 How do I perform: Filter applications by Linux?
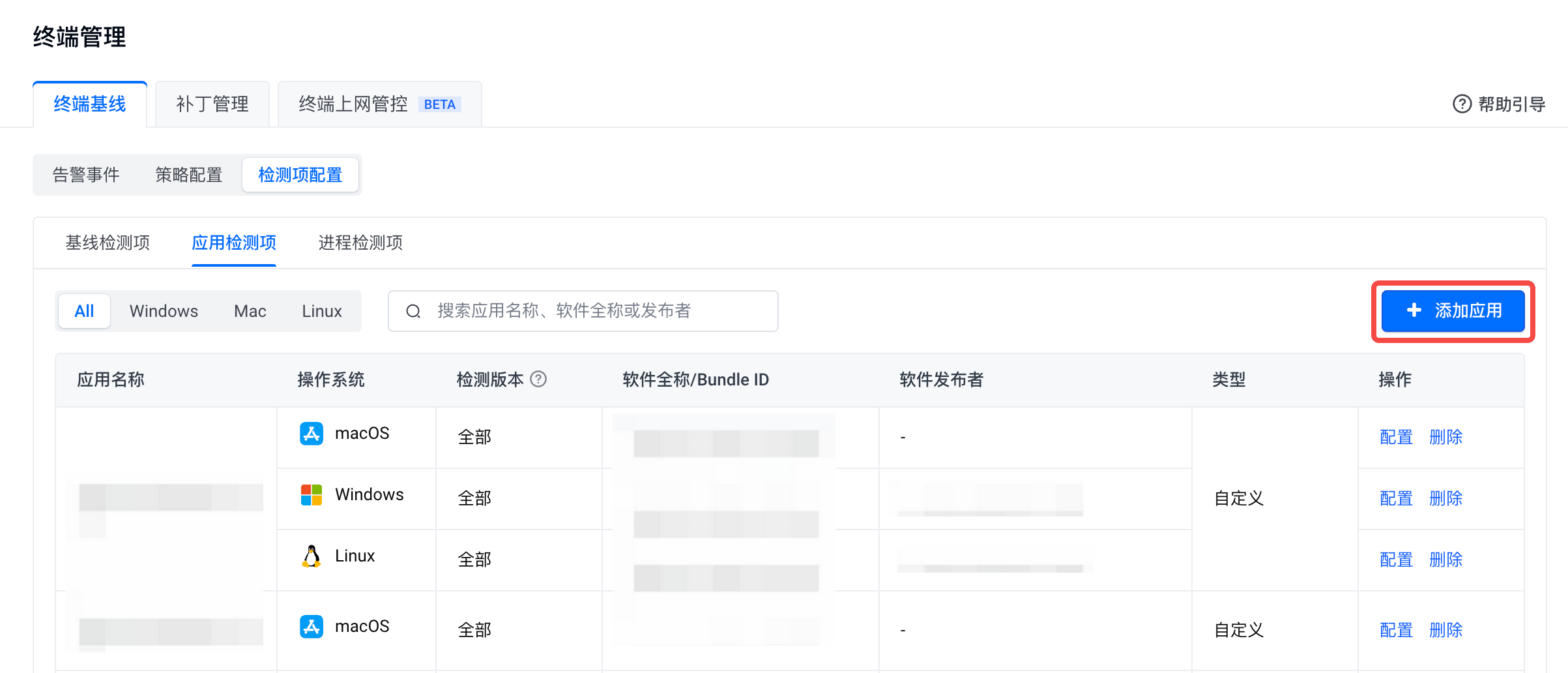coord(322,311)
